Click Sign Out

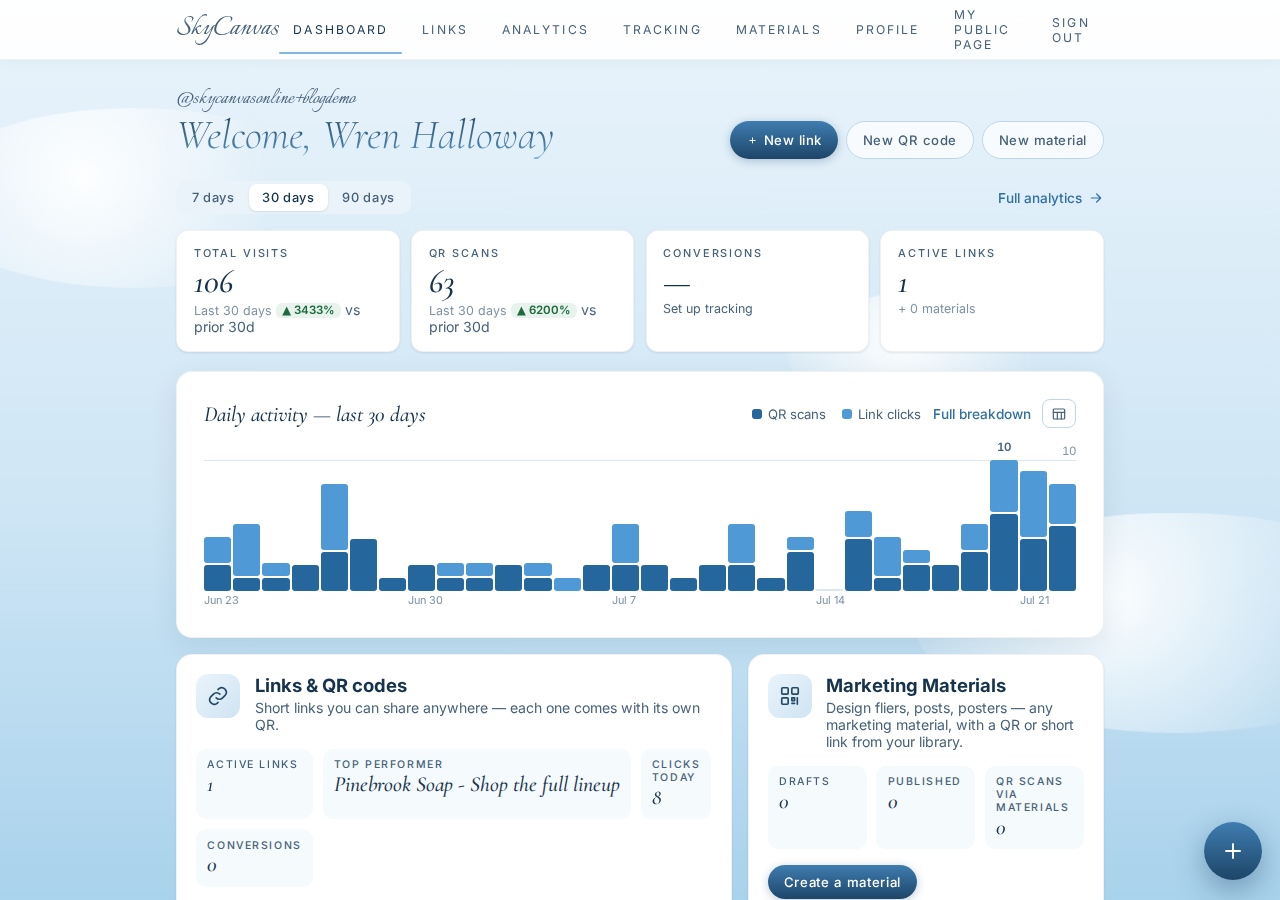pyautogui.click(x=1071, y=30)
